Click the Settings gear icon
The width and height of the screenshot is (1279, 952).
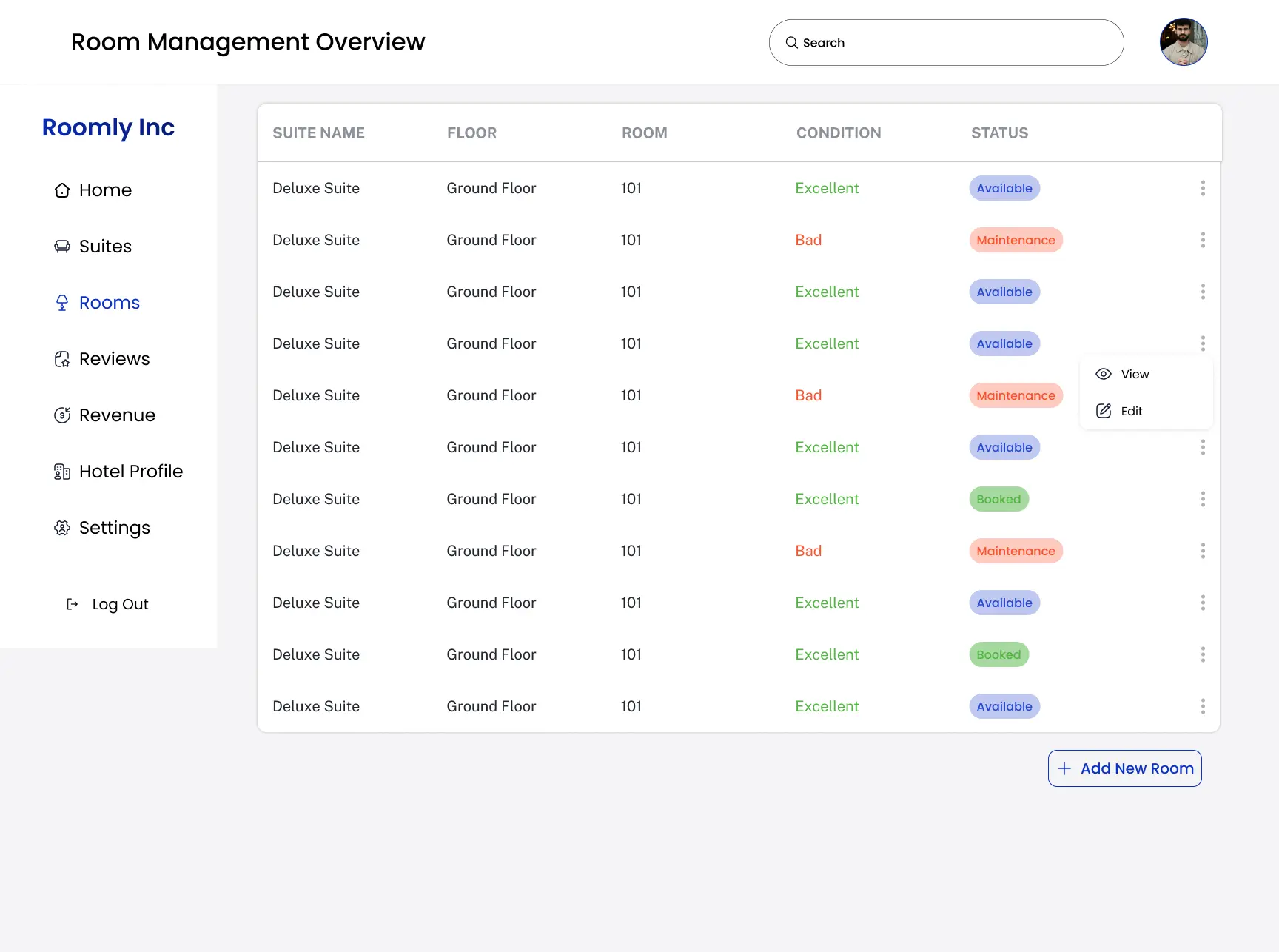coord(62,528)
